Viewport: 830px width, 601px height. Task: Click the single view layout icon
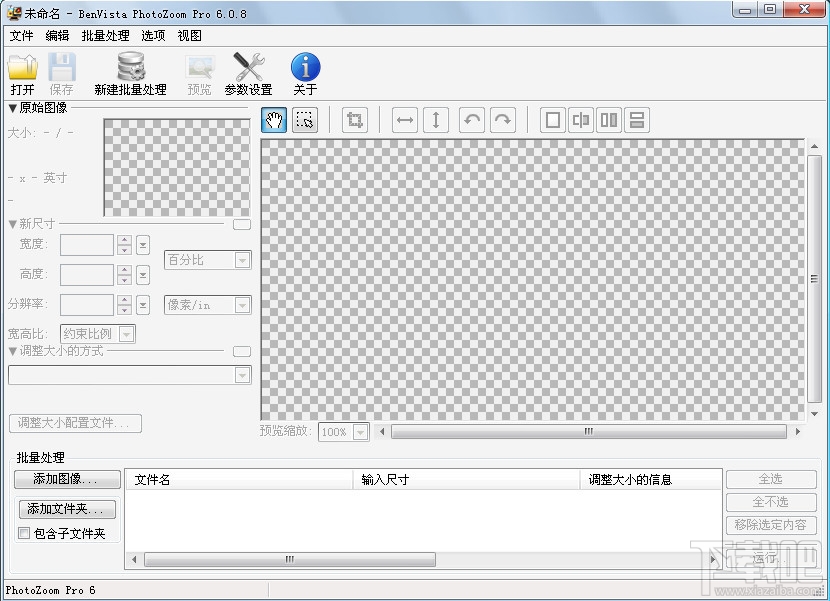[552, 120]
